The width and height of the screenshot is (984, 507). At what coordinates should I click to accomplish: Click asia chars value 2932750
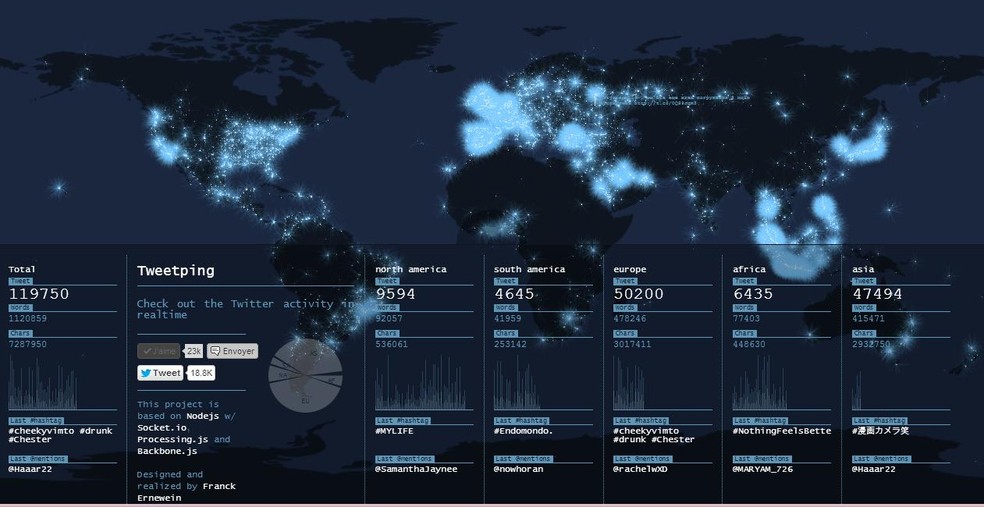[x=871, y=344]
